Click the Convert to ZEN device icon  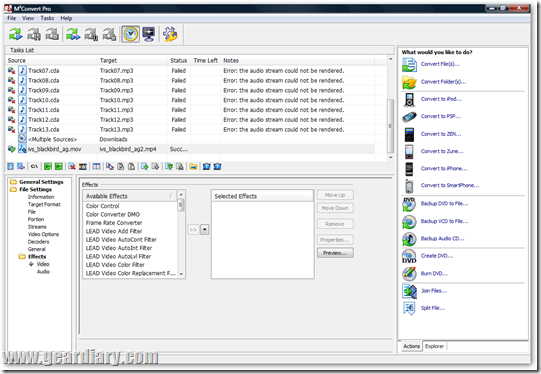[409, 134]
